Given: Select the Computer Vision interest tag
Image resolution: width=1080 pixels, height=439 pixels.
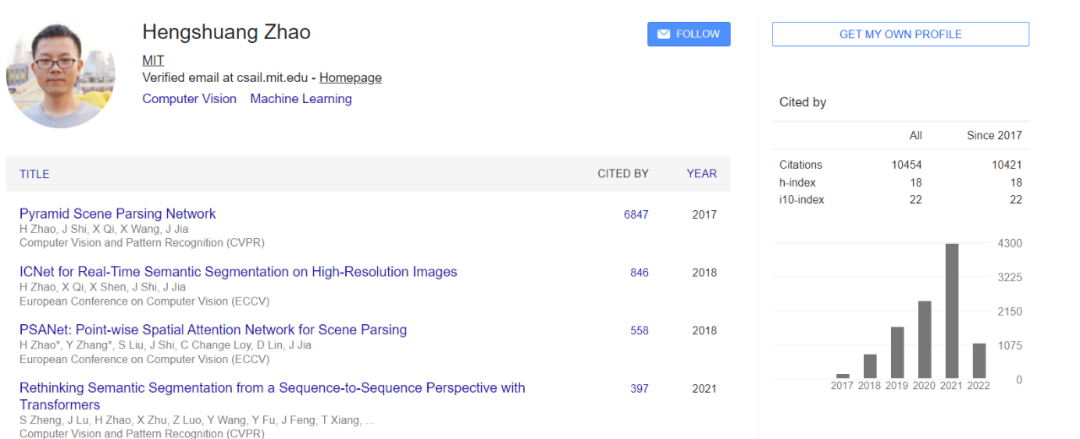Looking at the screenshot, I should (x=189, y=99).
